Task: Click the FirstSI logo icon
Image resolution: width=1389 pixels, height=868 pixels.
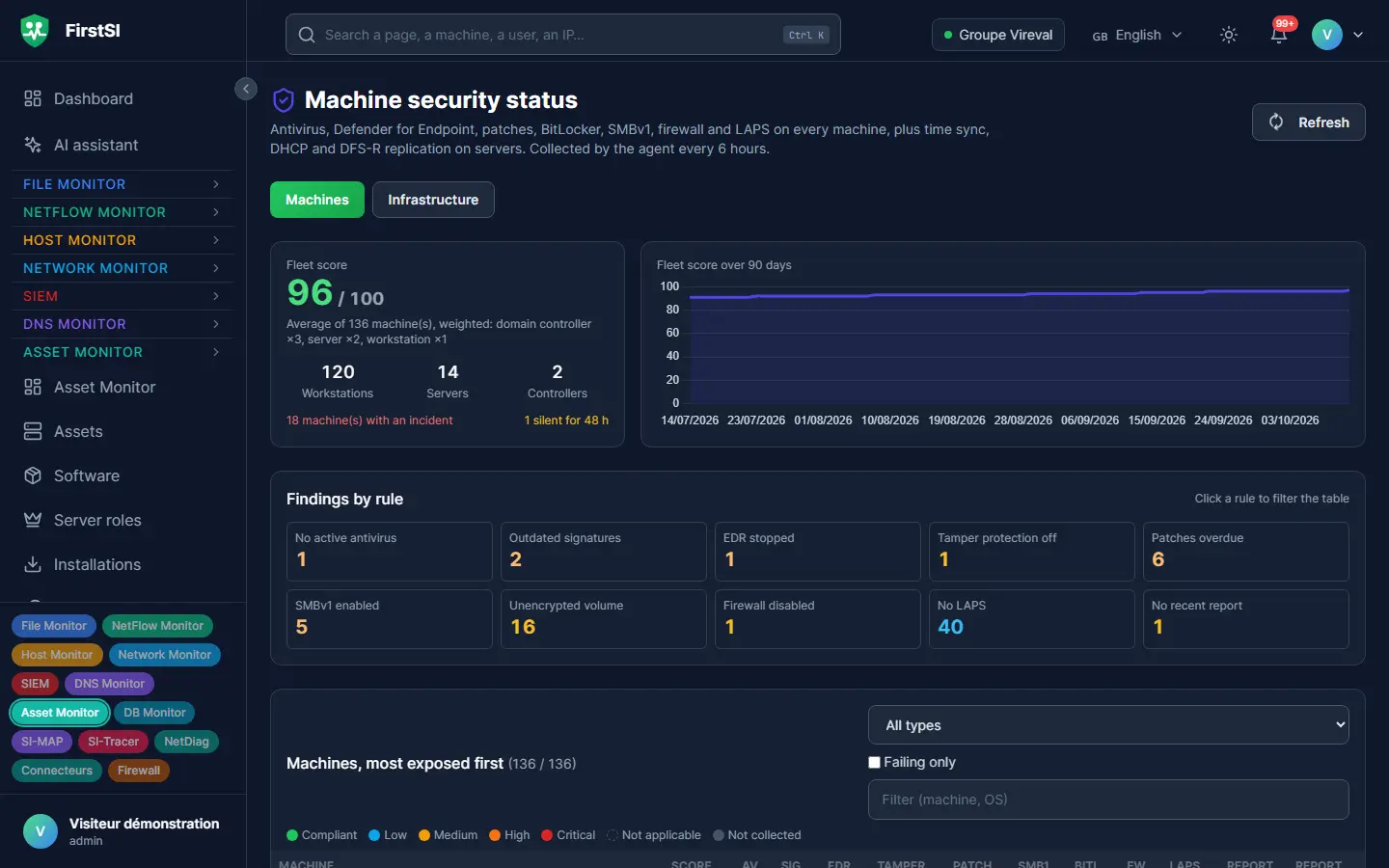Action: point(35,31)
